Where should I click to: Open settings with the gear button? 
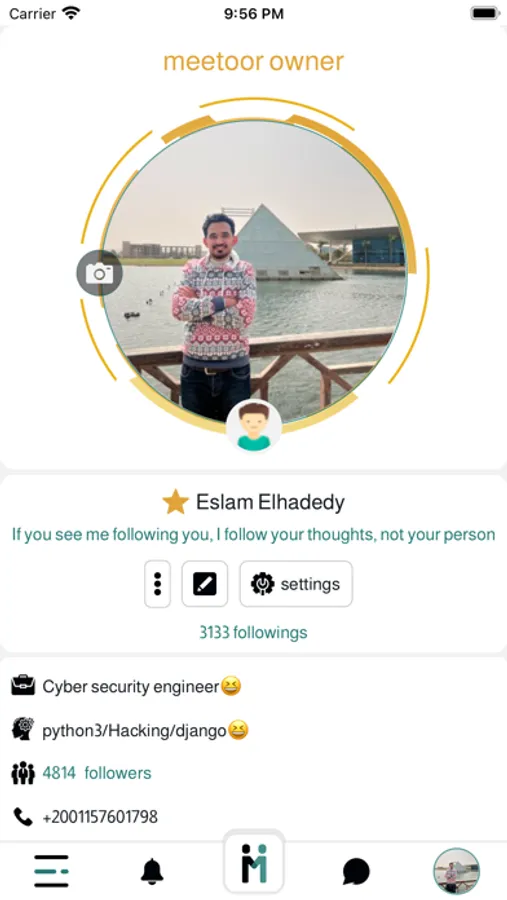click(x=296, y=584)
